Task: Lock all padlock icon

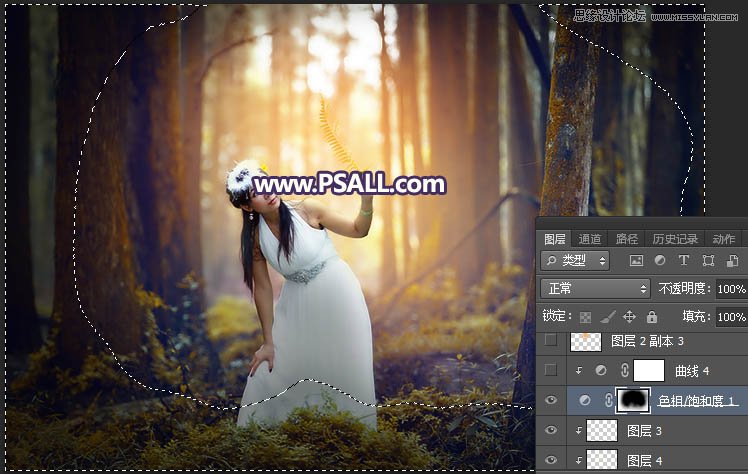Action: point(652,317)
